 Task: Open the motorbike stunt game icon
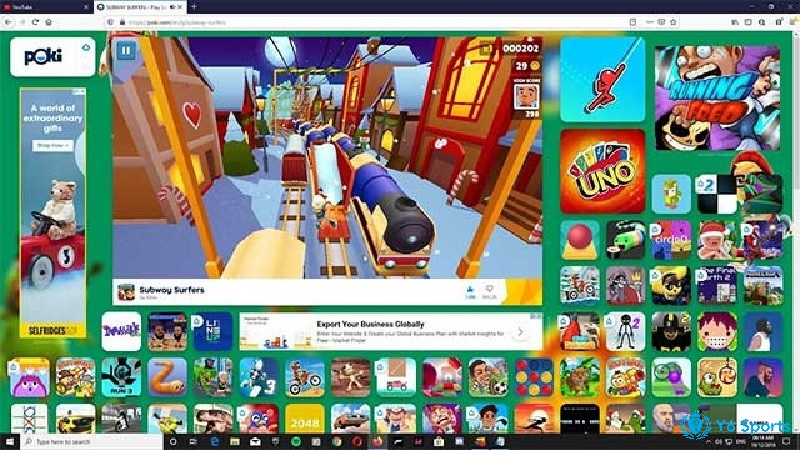[305, 378]
